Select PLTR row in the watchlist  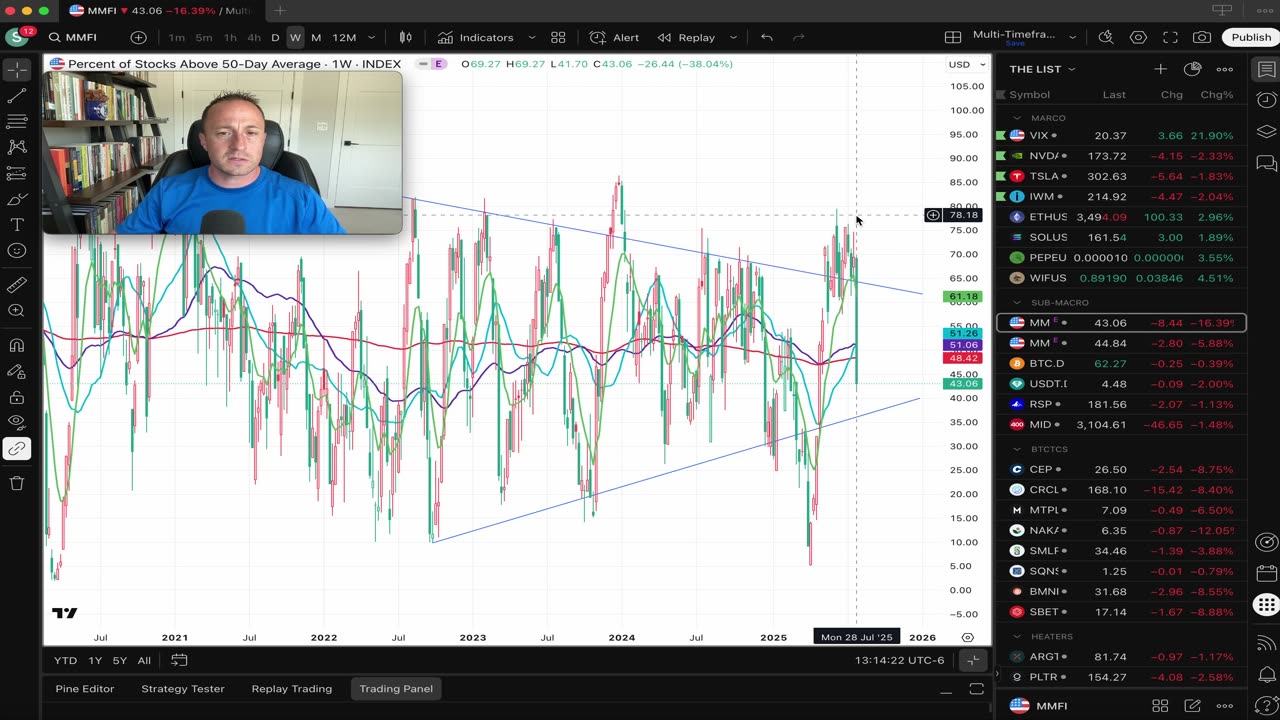click(x=1121, y=677)
